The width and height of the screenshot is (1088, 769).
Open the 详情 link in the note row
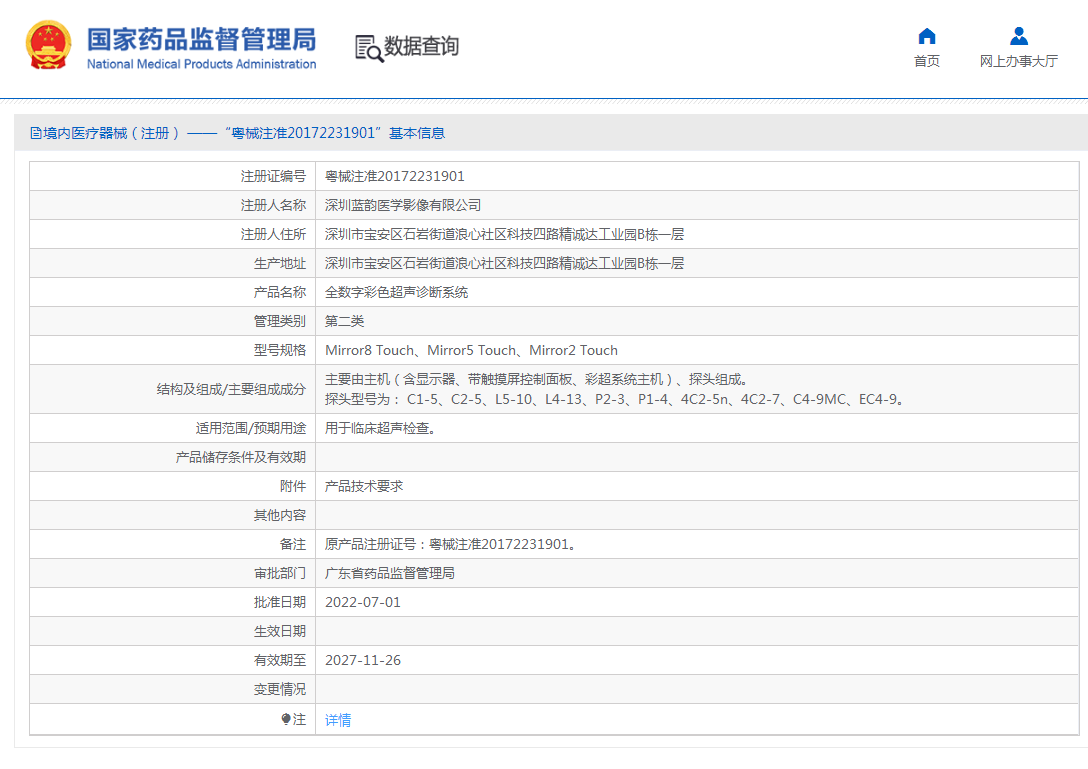[338, 720]
